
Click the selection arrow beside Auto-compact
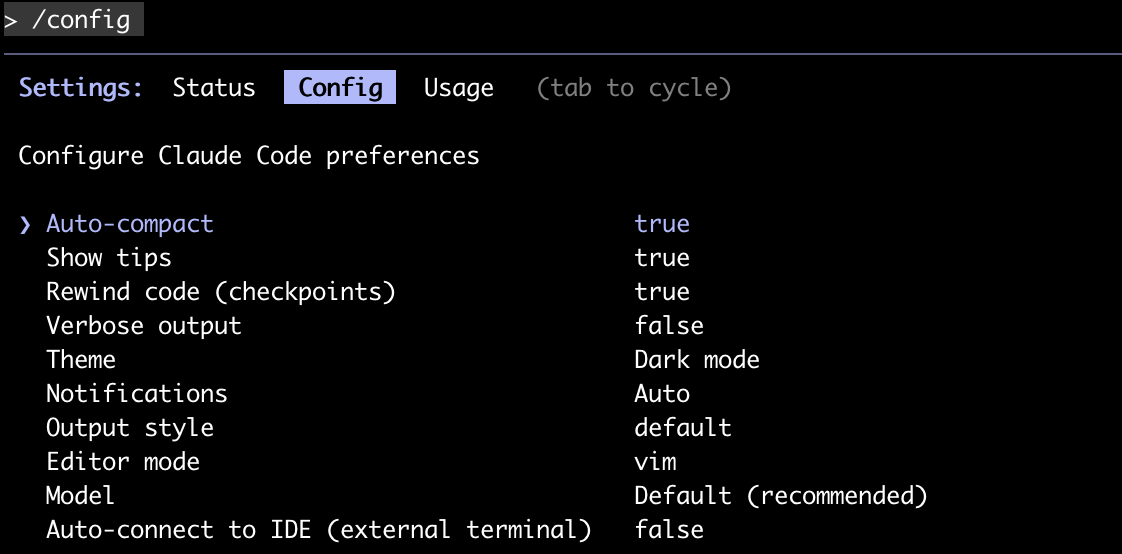tap(25, 224)
